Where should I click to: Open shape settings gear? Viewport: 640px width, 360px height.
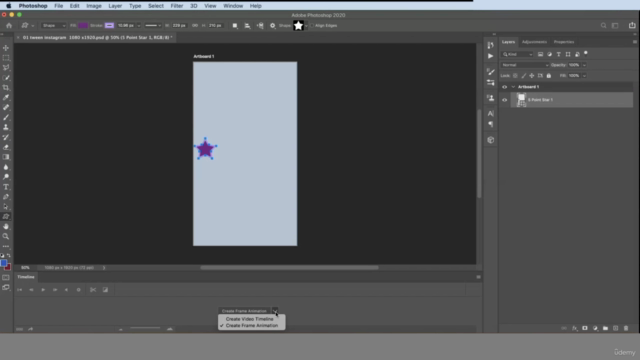click(x=273, y=25)
